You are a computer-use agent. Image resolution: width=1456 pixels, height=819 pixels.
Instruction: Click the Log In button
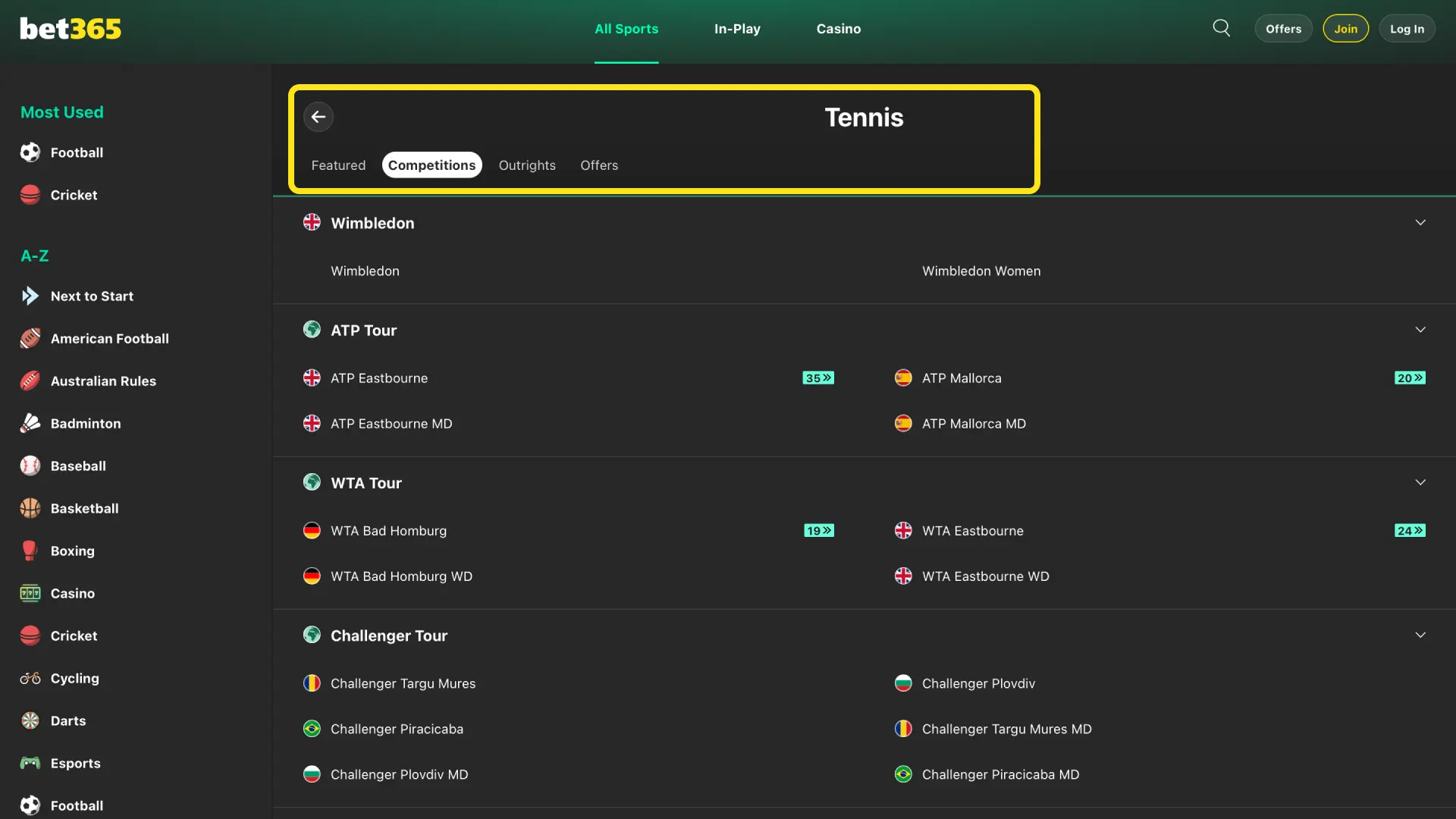(1407, 29)
